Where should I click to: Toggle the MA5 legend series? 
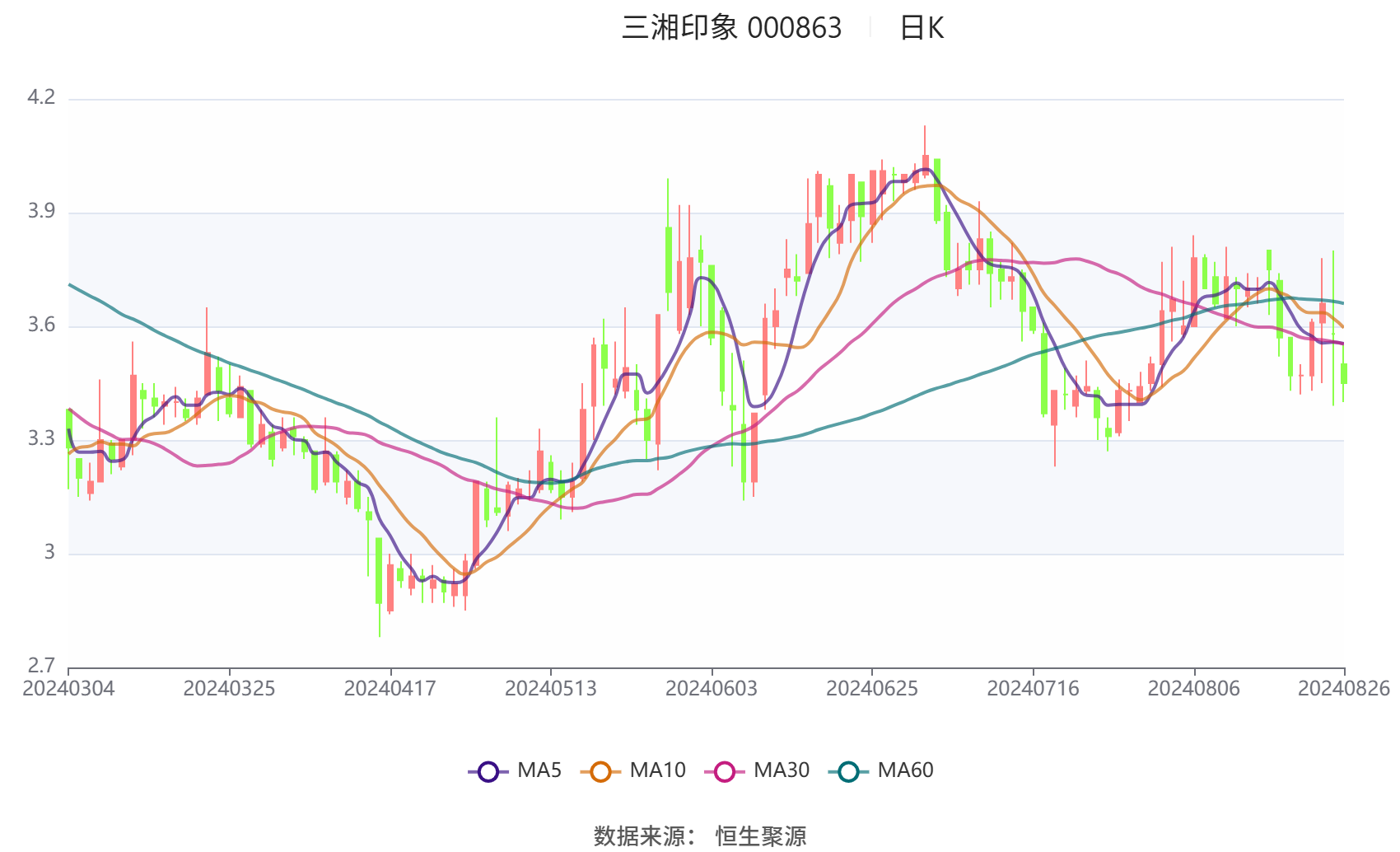pyautogui.click(x=515, y=770)
